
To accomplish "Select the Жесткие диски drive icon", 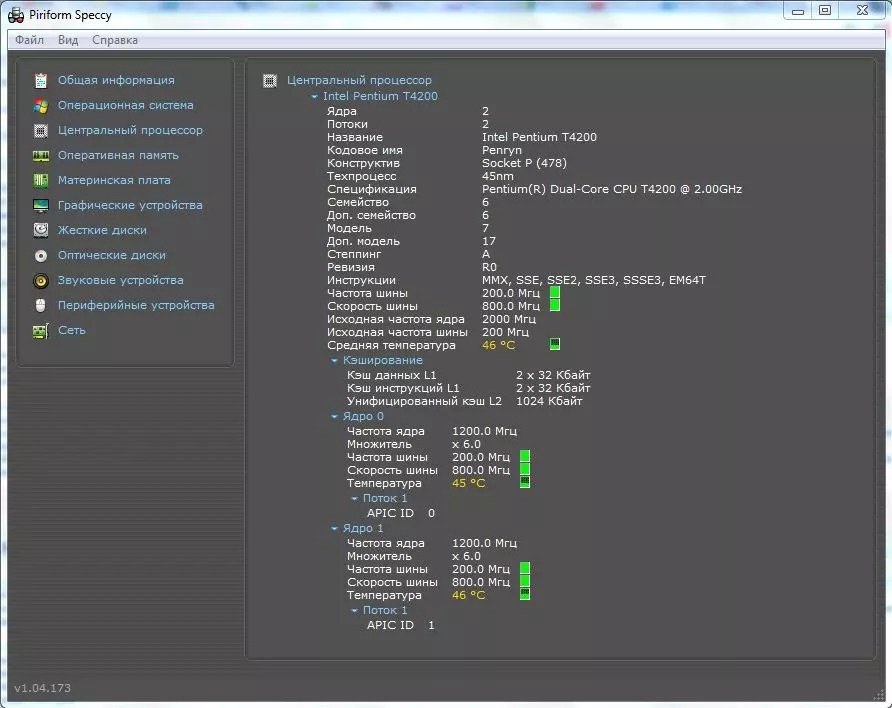I will (41, 230).
